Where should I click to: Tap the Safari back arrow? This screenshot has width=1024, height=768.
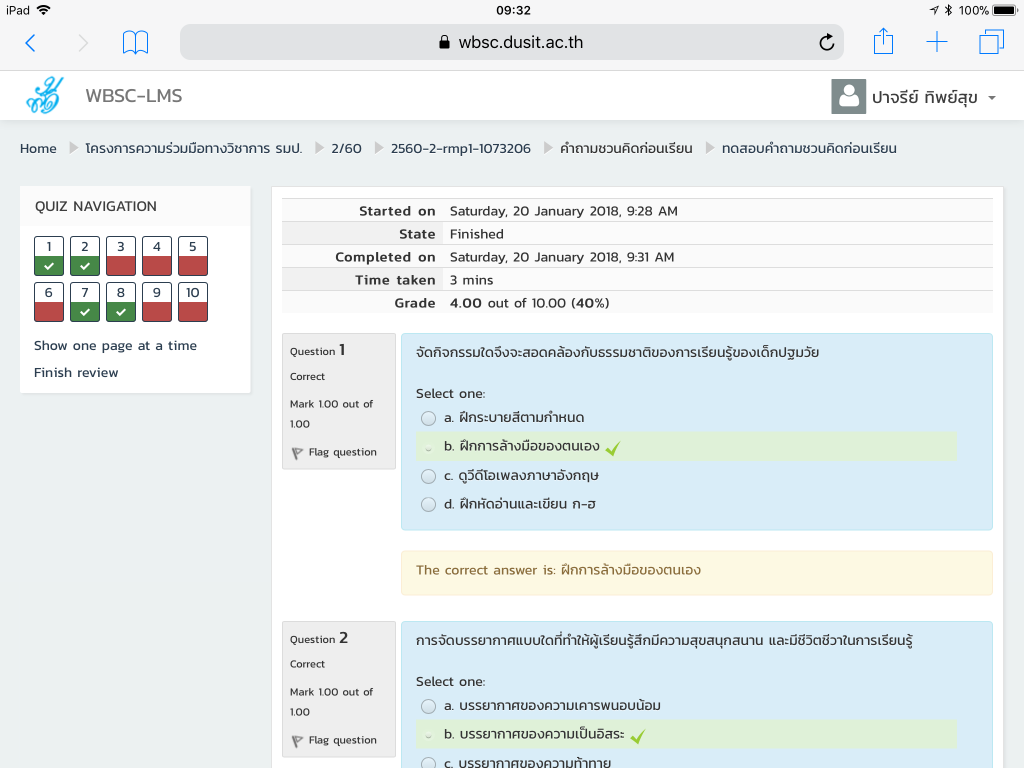[30, 42]
